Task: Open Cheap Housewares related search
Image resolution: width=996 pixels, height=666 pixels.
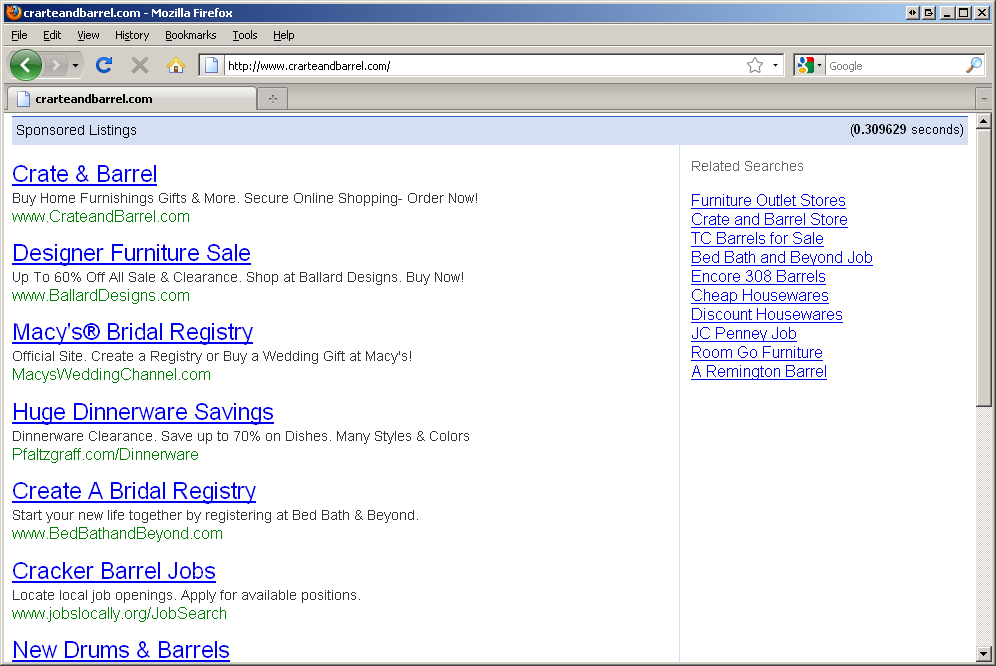Action: pyautogui.click(x=760, y=296)
